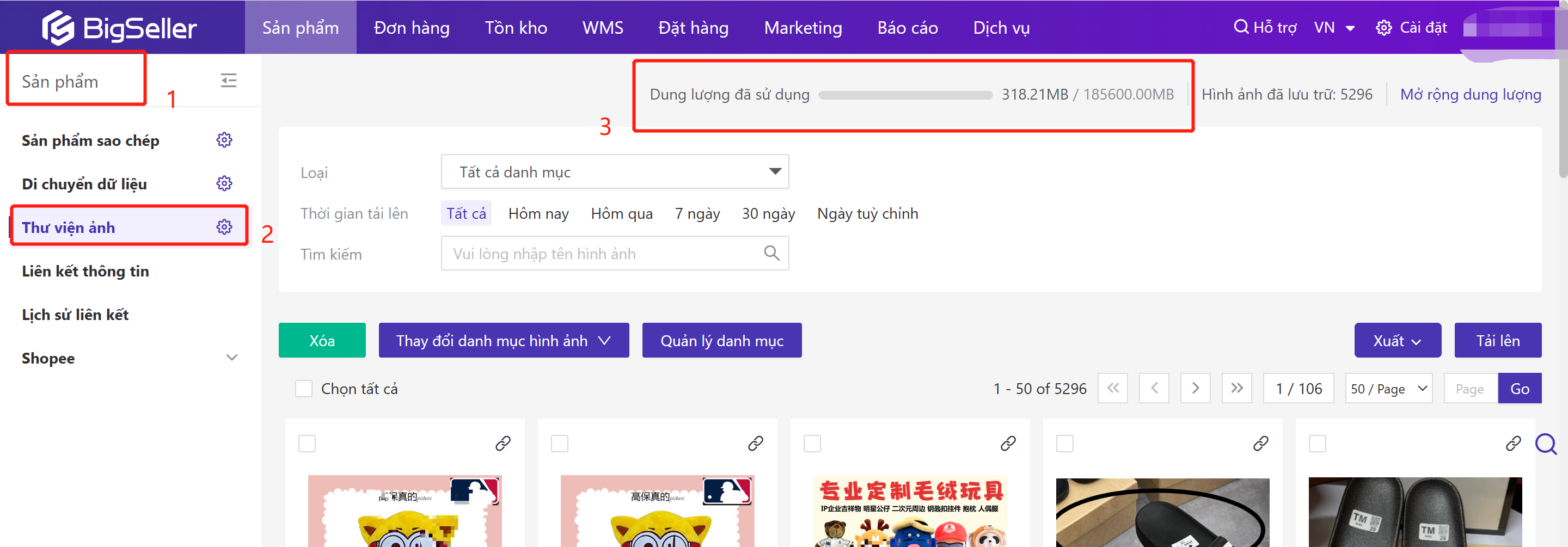Go to last page of results
This screenshot has width=1568, height=547.
1237,388
